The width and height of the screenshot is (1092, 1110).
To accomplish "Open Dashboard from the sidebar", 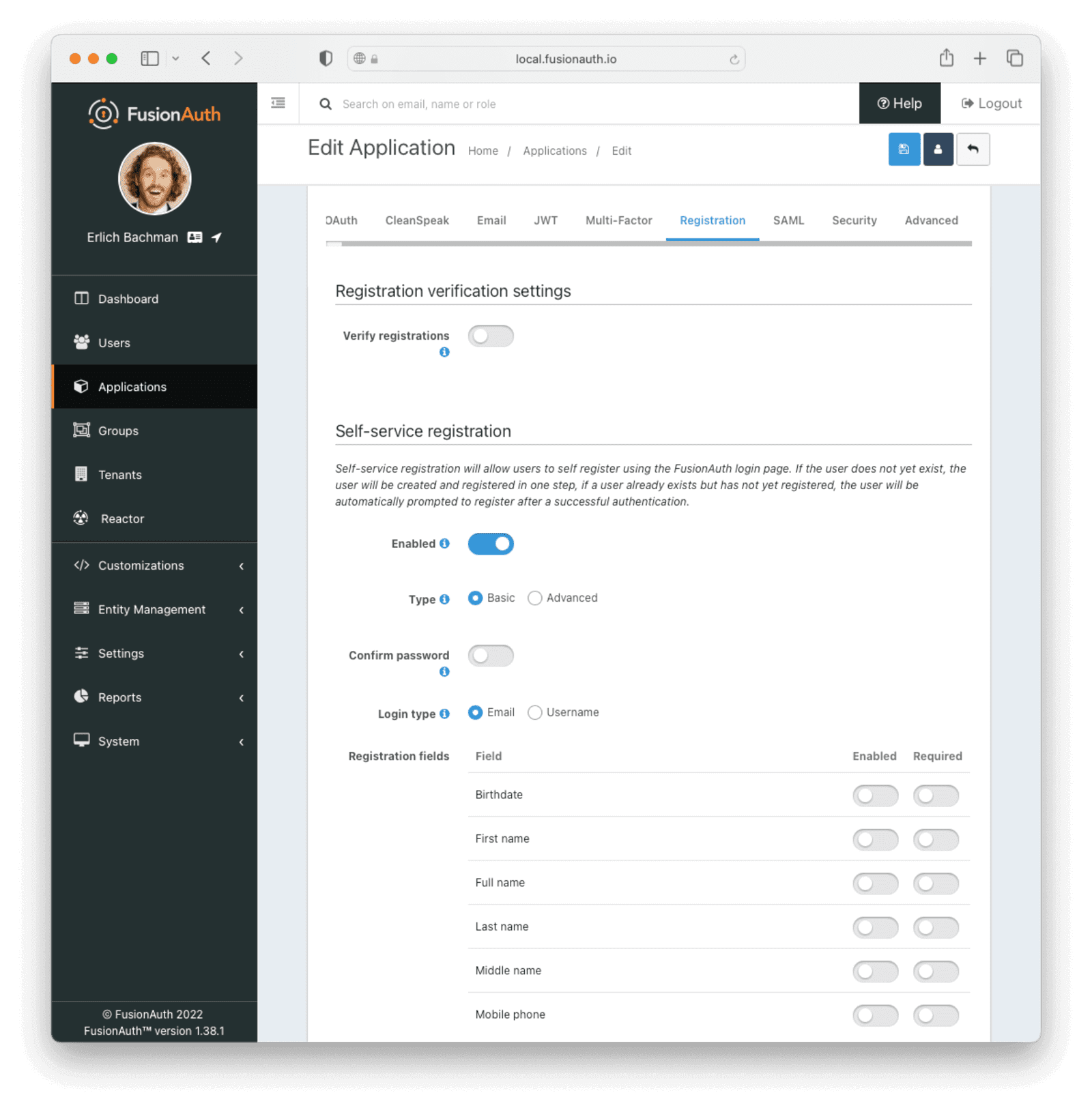I will coord(154,299).
